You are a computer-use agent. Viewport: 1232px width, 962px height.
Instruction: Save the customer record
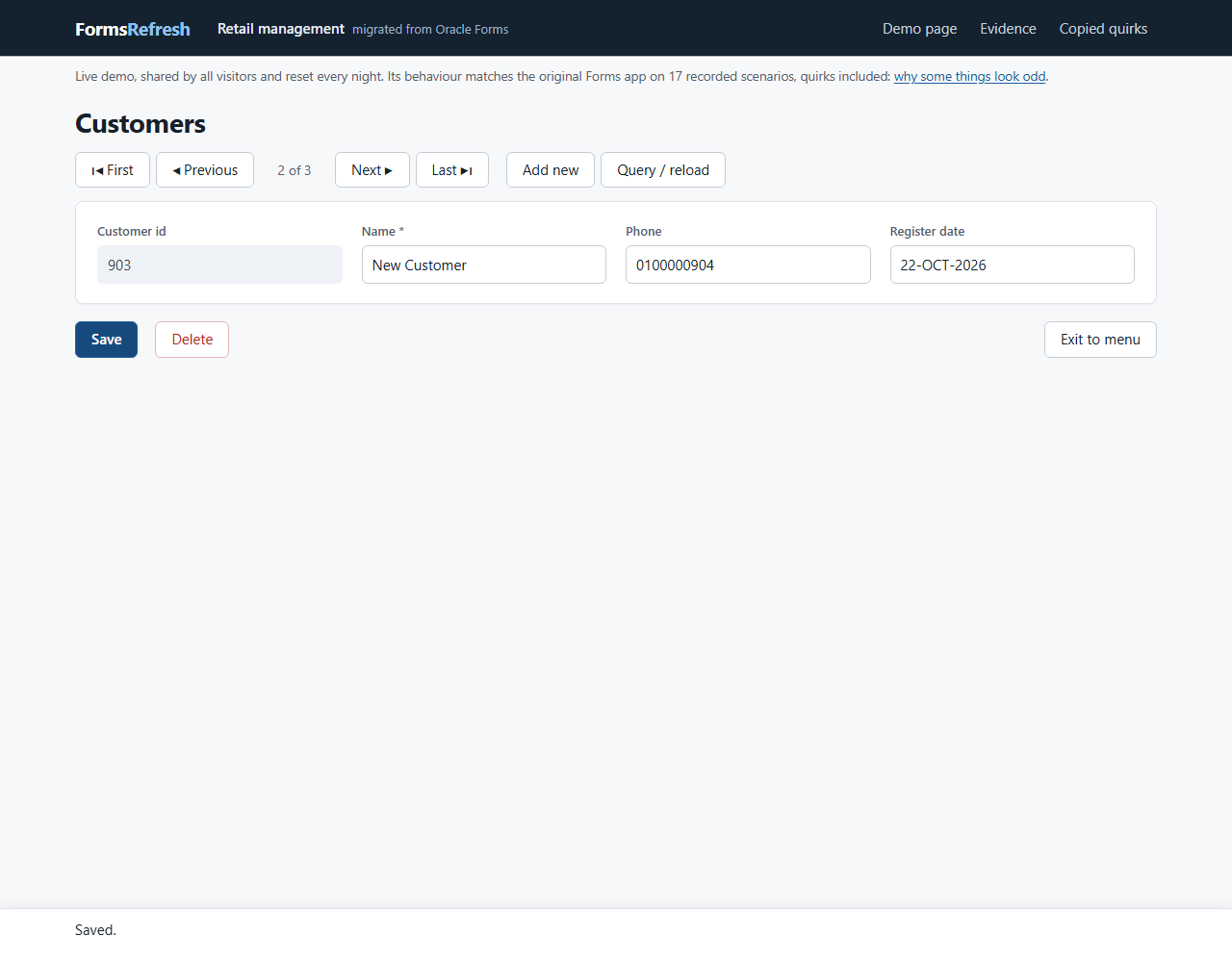click(106, 340)
